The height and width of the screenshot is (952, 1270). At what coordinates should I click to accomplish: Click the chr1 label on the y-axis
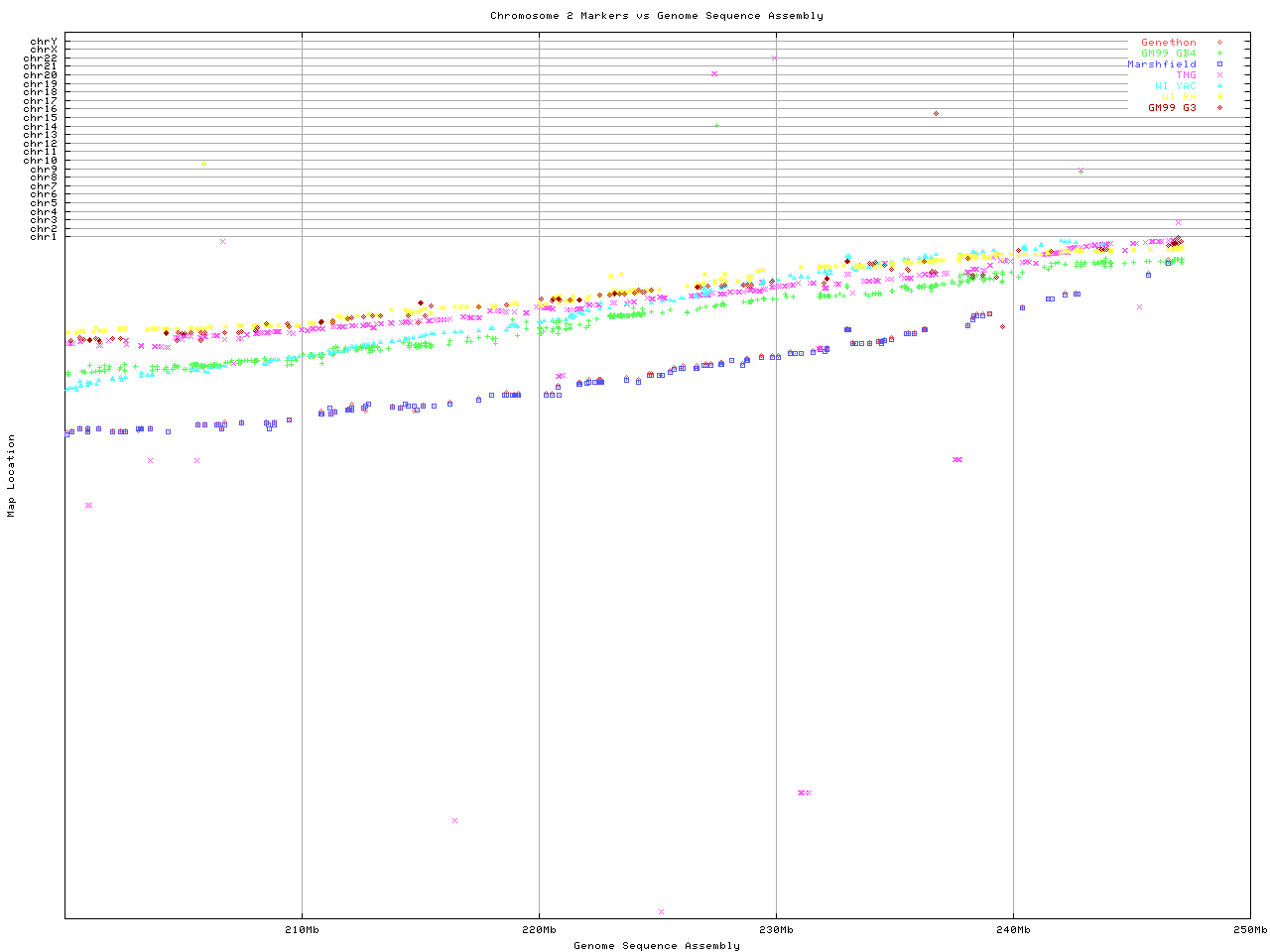pyautogui.click(x=44, y=237)
